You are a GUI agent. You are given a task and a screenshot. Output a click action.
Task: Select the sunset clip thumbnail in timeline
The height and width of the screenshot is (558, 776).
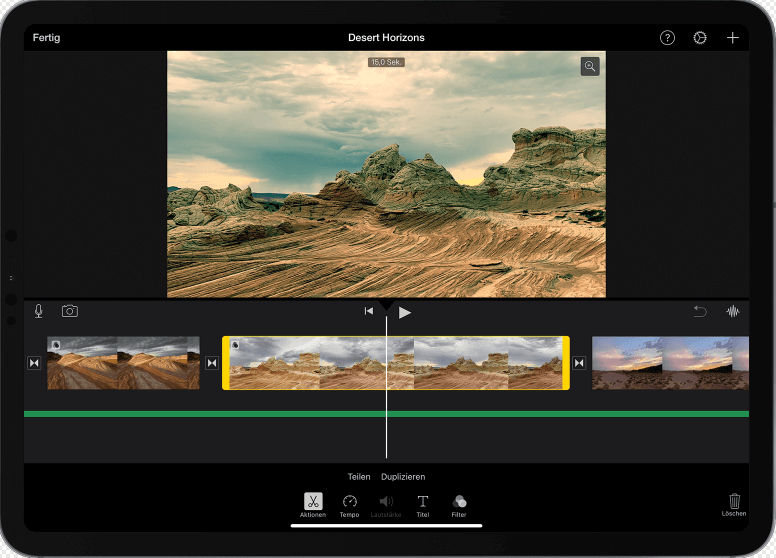click(668, 363)
